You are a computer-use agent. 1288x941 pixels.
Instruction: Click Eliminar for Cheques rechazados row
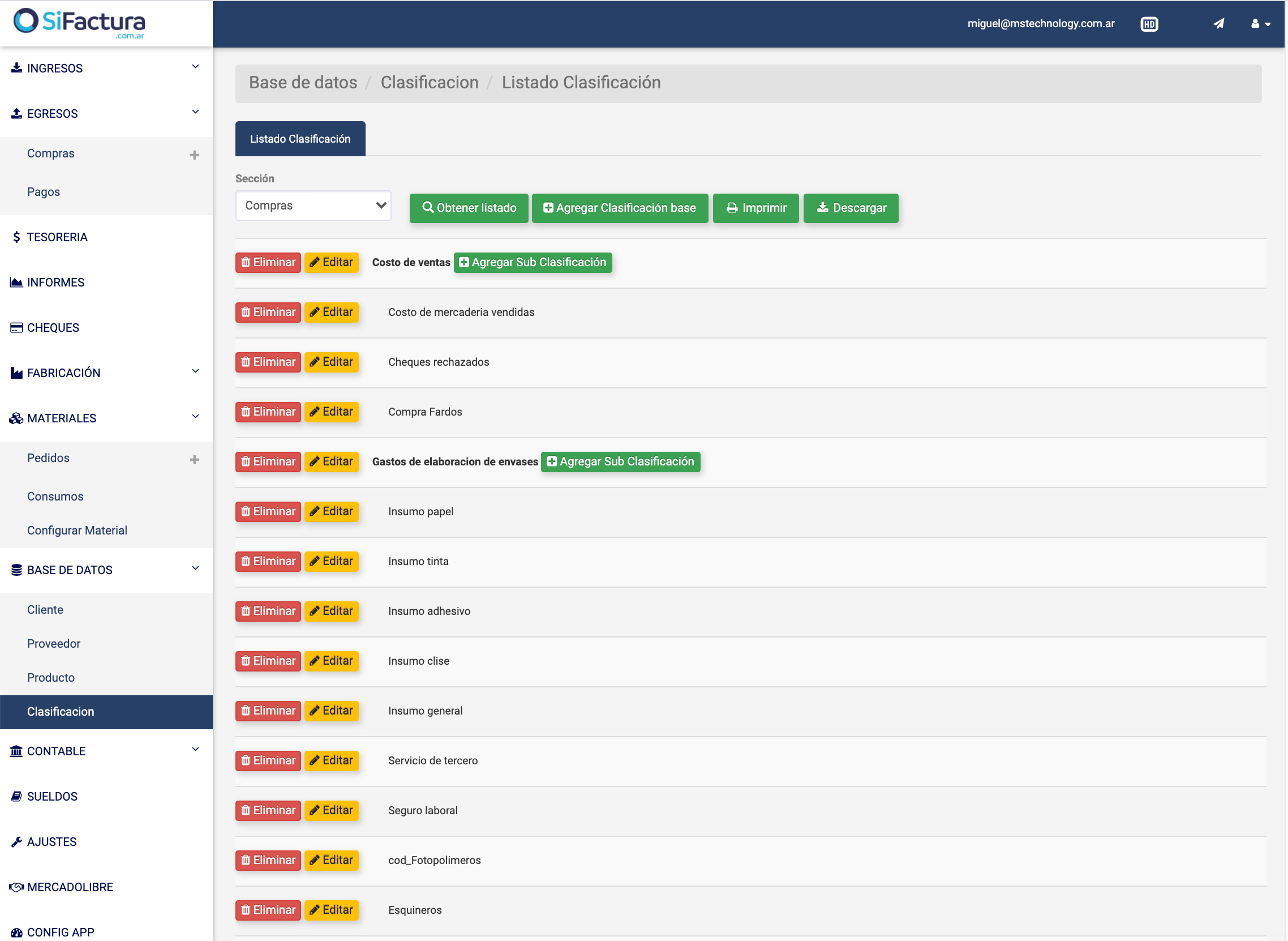click(x=268, y=362)
